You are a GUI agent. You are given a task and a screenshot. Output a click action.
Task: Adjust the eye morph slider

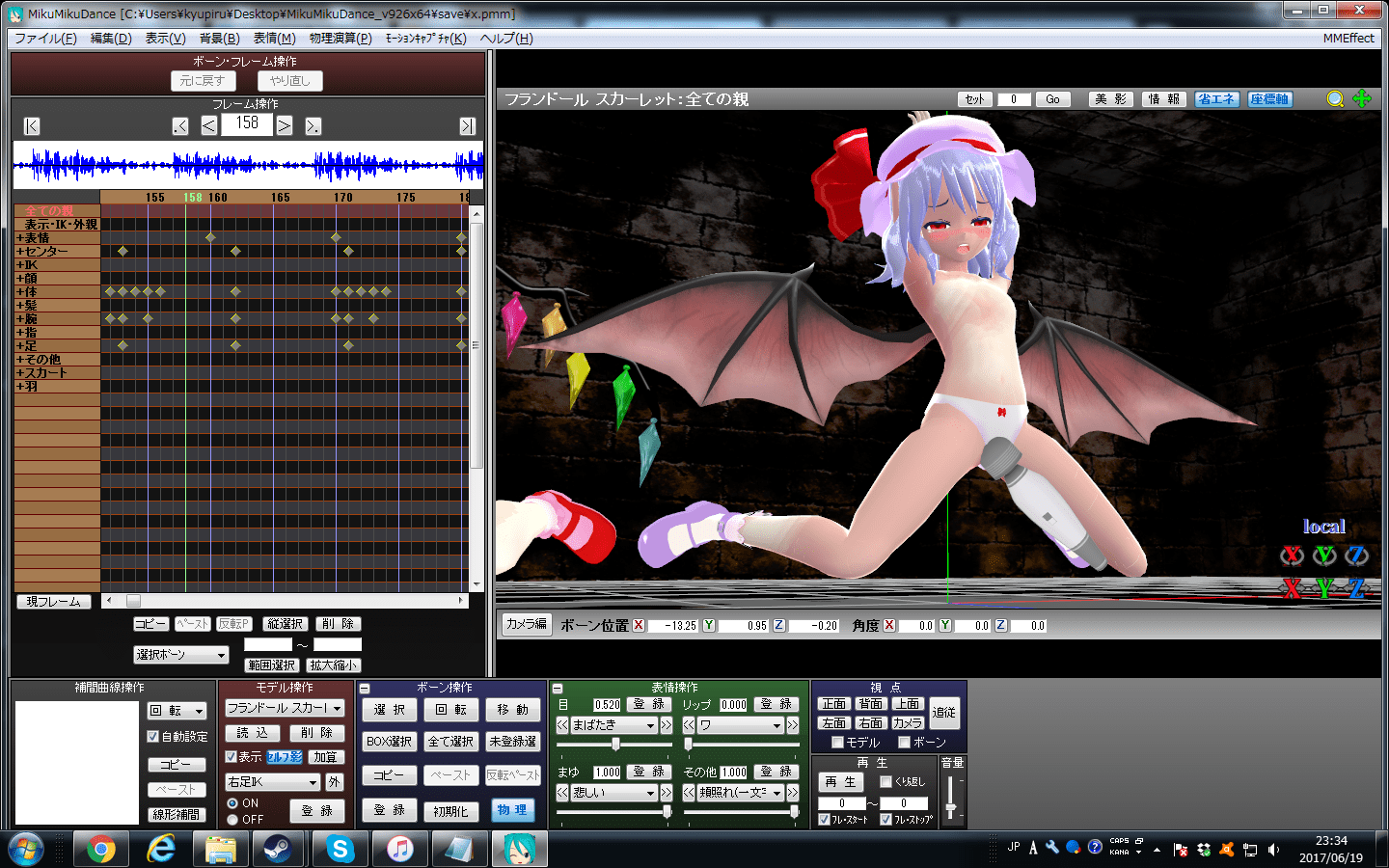[613, 745]
